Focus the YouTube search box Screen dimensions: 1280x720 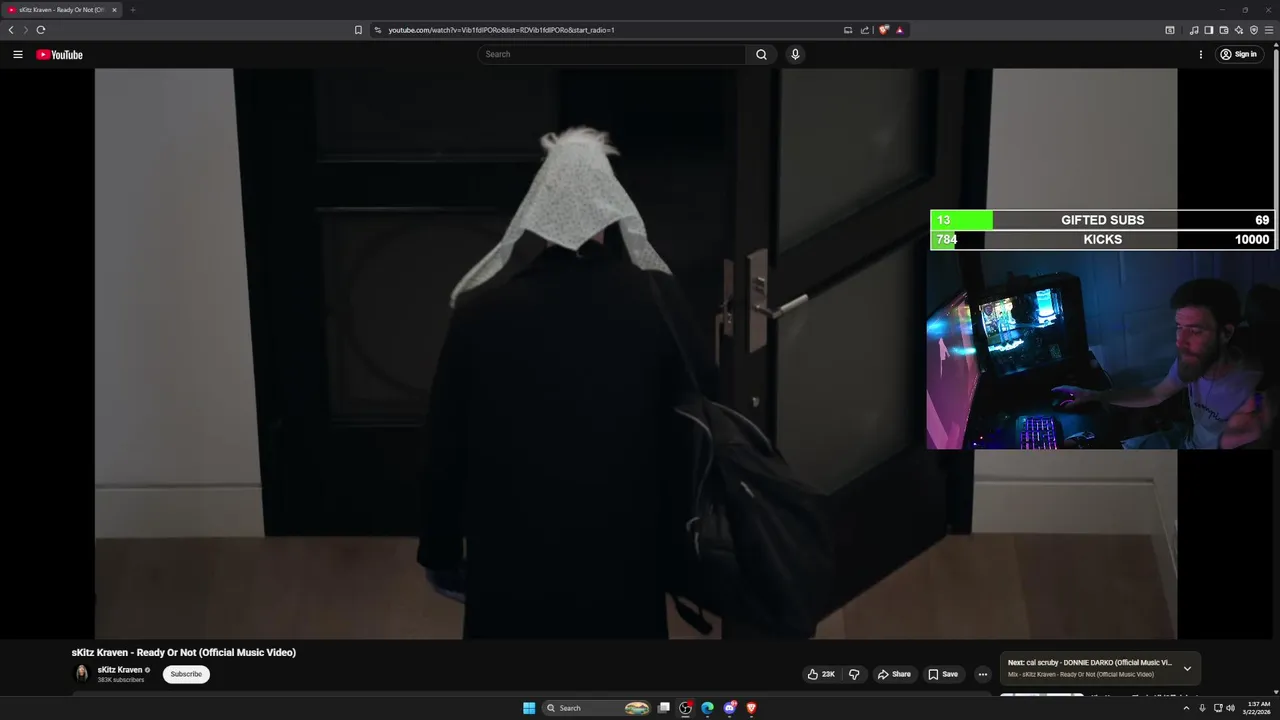[611, 54]
